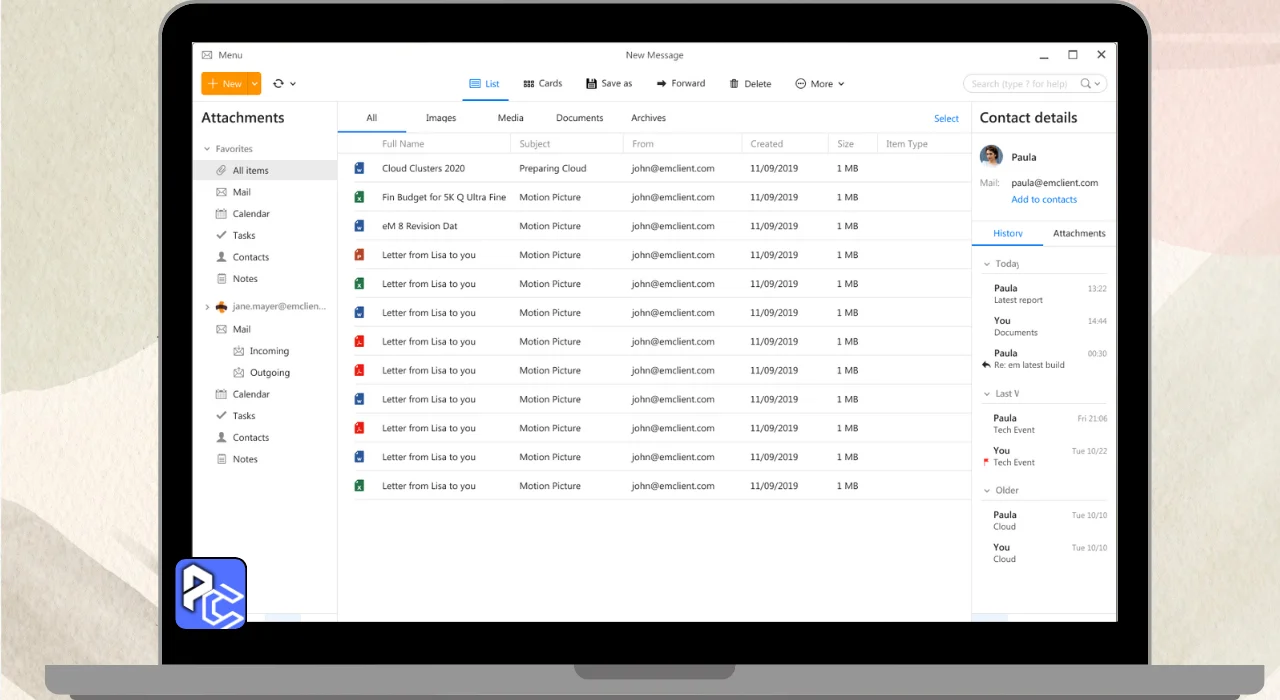The width and height of the screenshot is (1280, 700).
Task: Open the sync dropdown arrow
Action: 293,84
